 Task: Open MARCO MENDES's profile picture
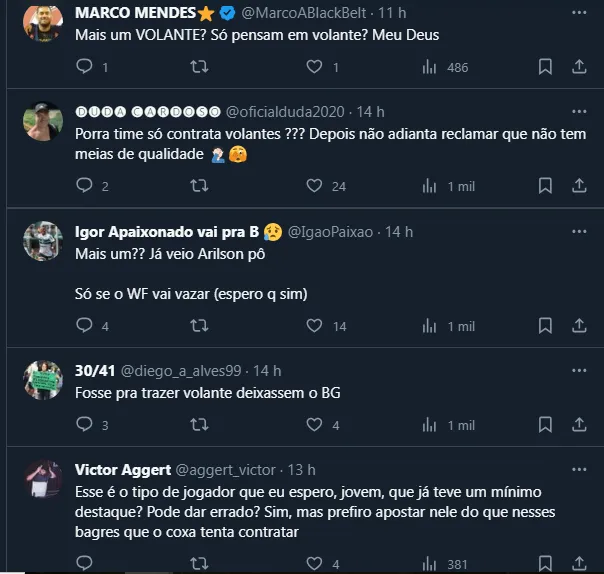tap(43, 23)
